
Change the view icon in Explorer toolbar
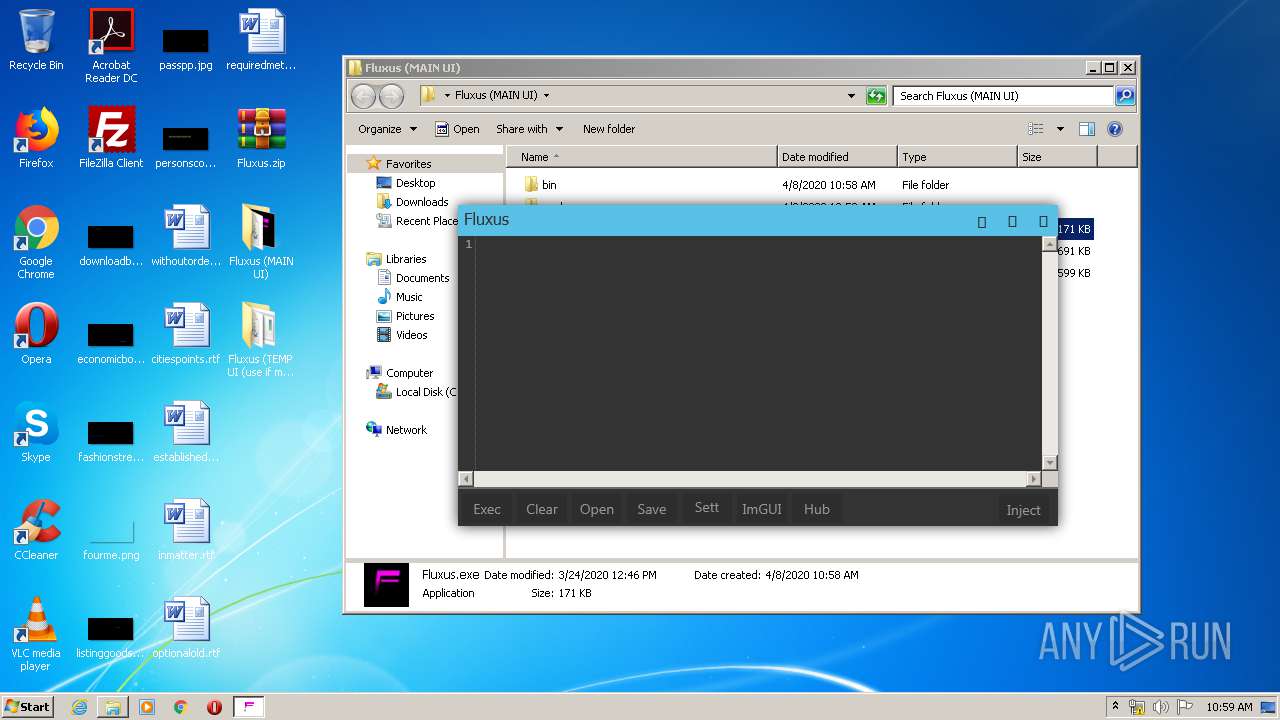[1036, 129]
